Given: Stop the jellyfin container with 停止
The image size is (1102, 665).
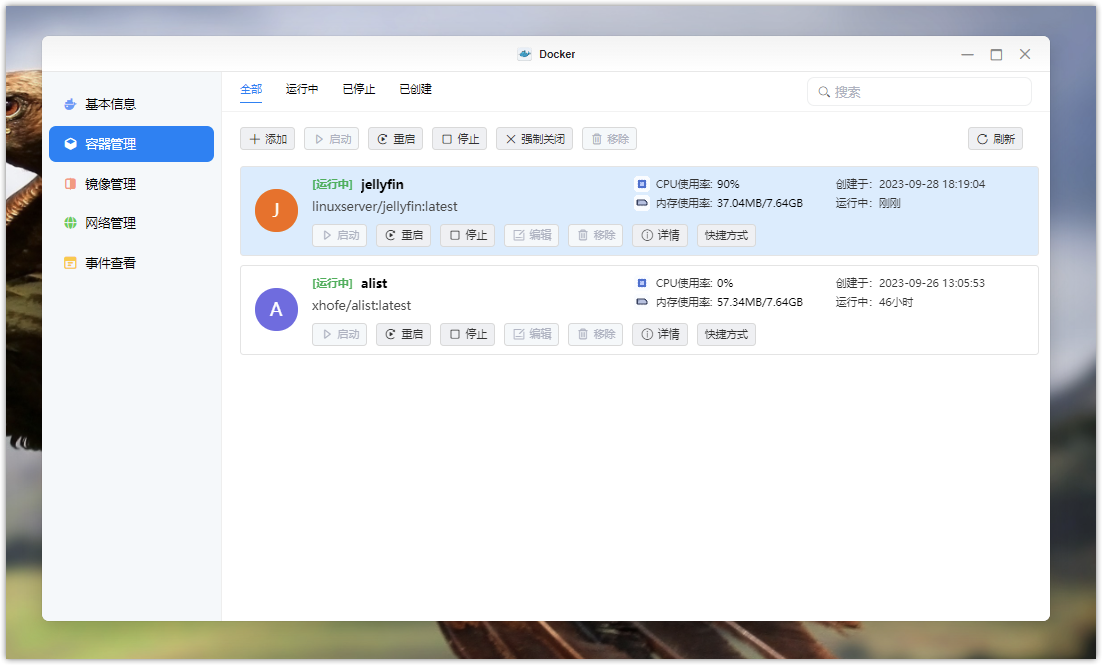Looking at the screenshot, I should point(467,235).
